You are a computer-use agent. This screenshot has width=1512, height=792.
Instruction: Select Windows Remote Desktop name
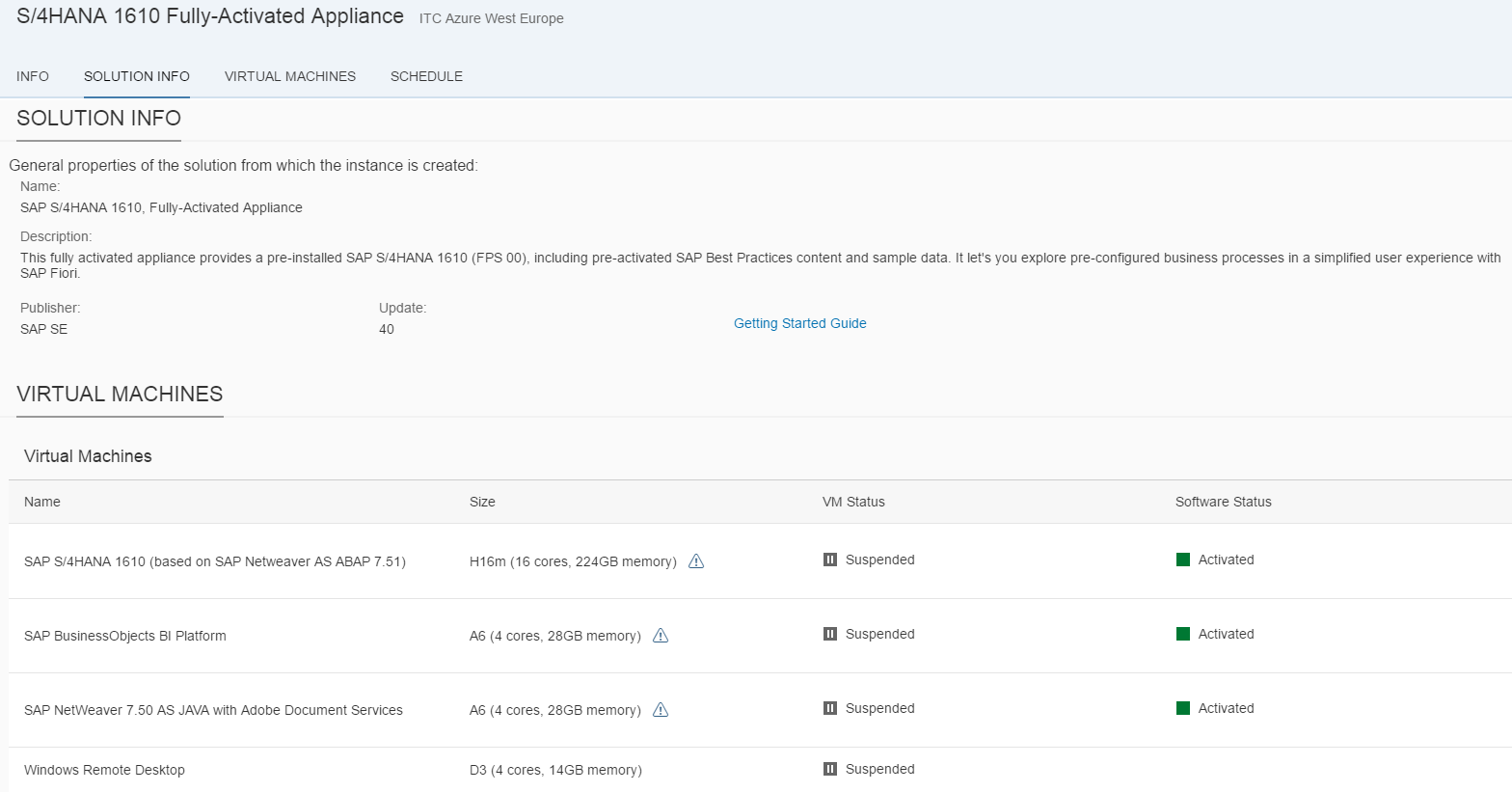point(104,770)
